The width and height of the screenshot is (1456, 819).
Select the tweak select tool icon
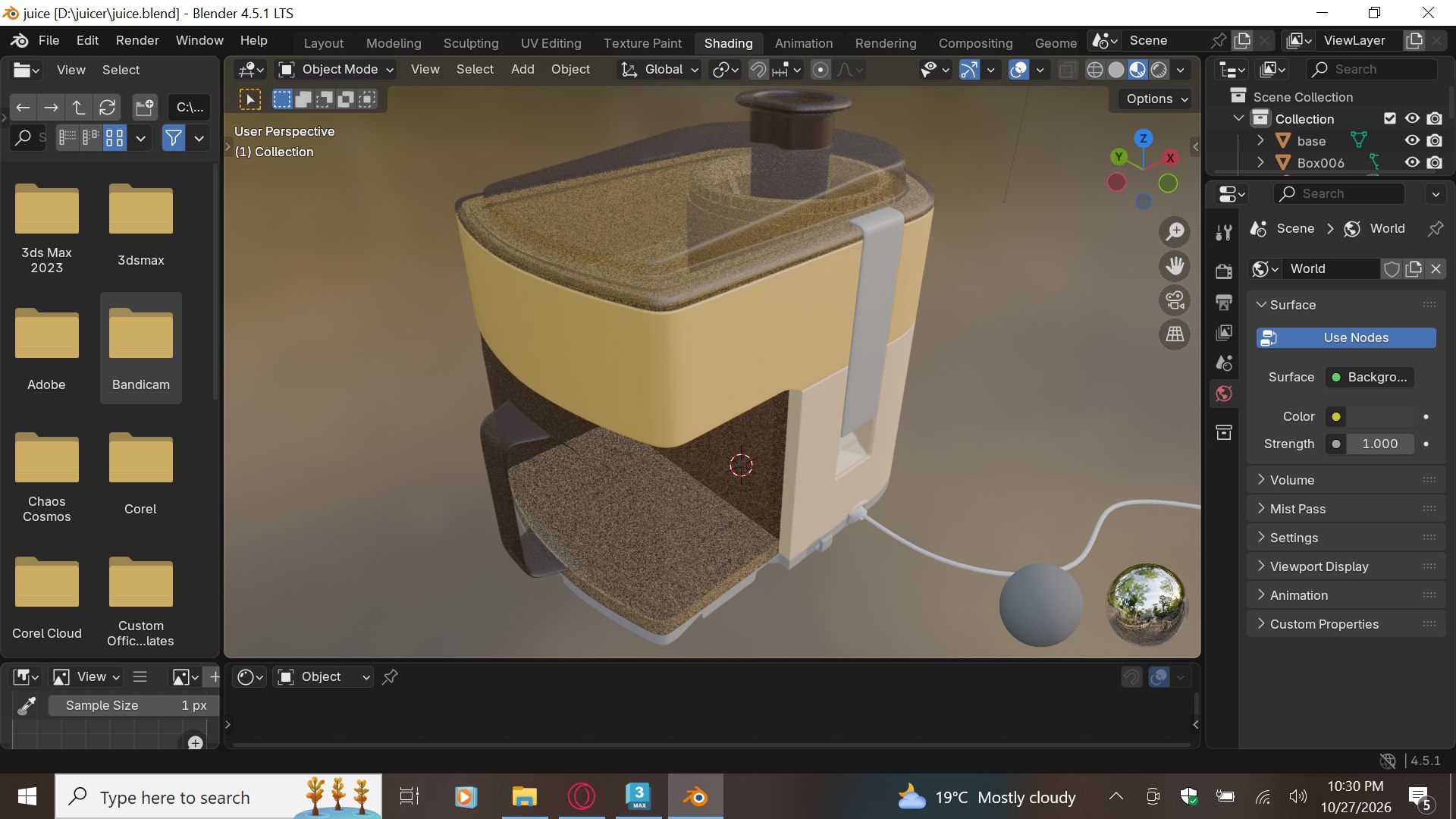tap(249, 99)
